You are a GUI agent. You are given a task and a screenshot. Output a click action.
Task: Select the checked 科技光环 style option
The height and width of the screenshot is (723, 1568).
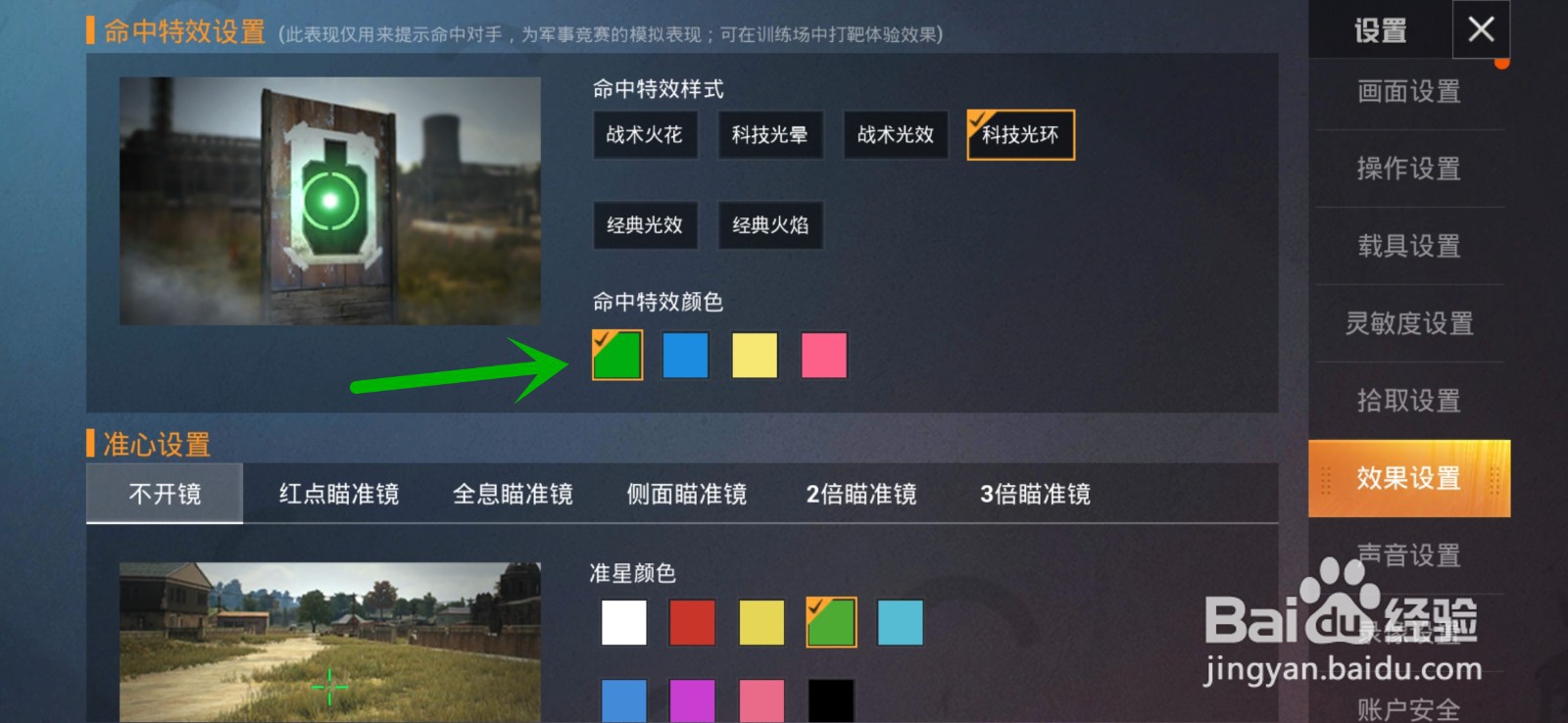click(1020, 135)
